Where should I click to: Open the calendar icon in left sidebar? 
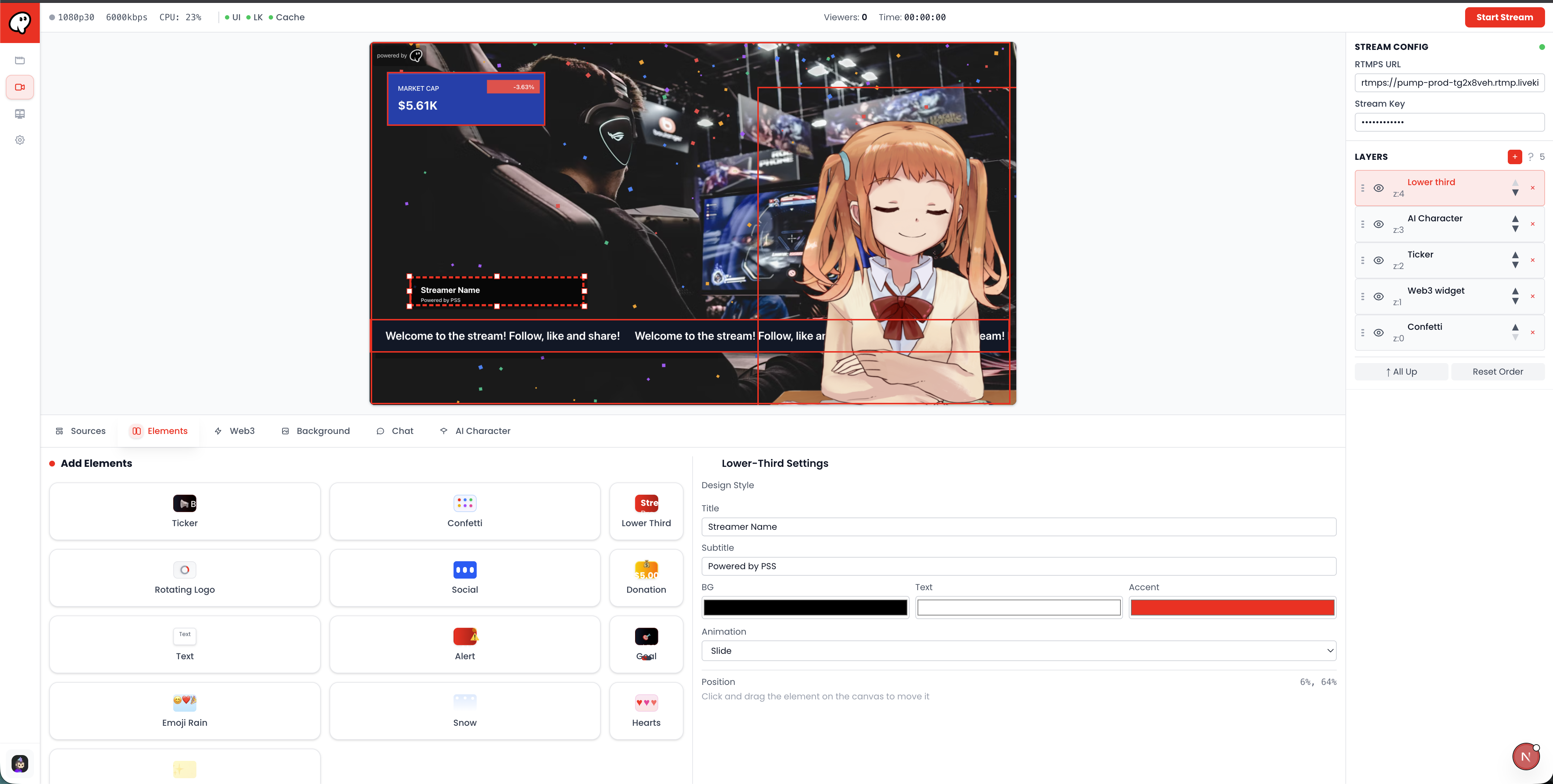pyautogui.click(x=20, y=60)
